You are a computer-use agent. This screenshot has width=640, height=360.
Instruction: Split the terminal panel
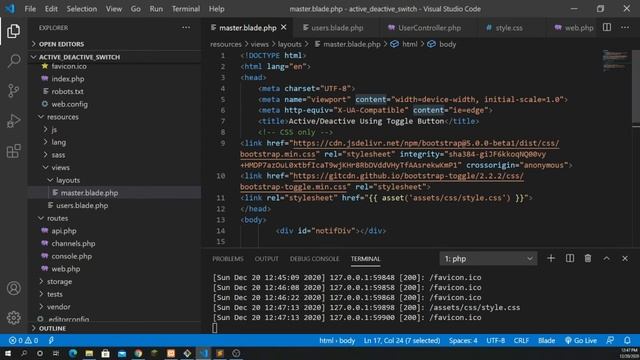click(570, 258)
